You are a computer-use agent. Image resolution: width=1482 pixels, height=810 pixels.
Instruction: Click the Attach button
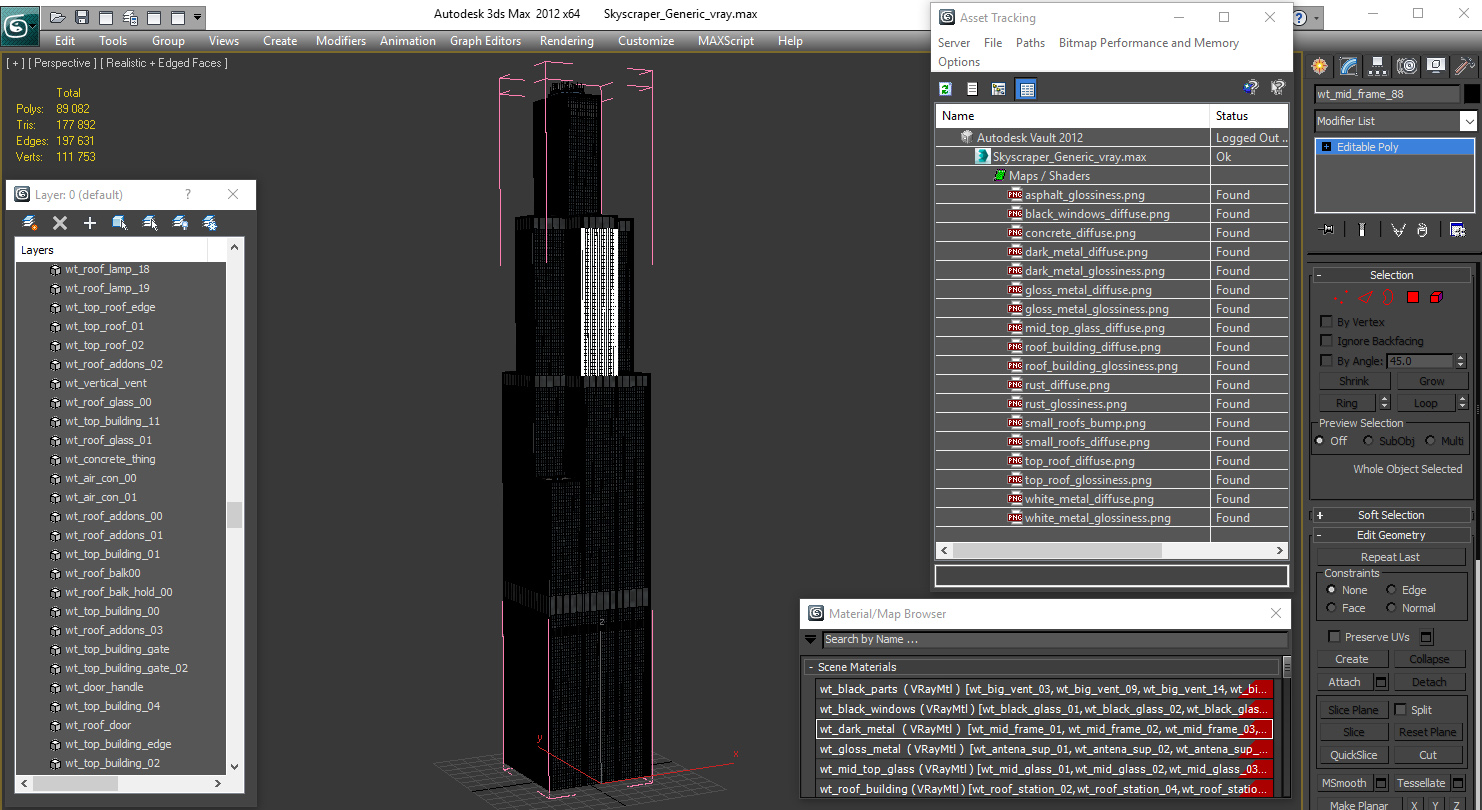1344,682
